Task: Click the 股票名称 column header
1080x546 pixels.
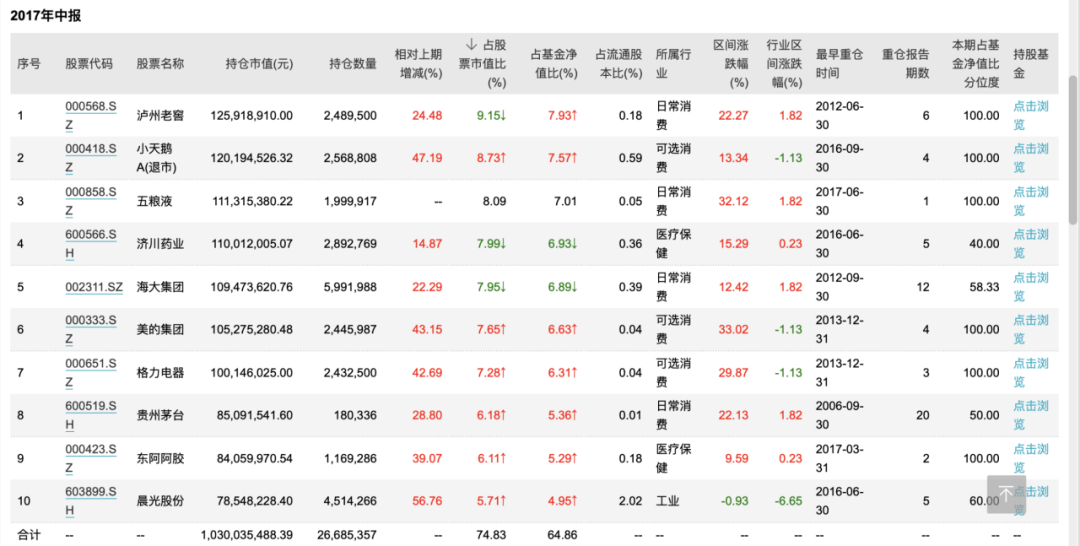Action: point(160,64)
